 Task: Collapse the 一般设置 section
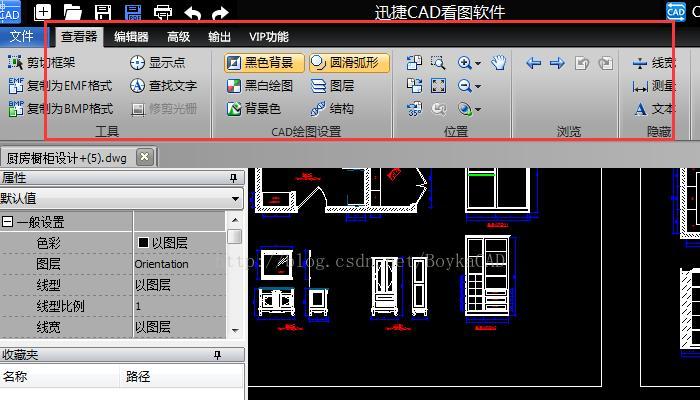(7, 221)
